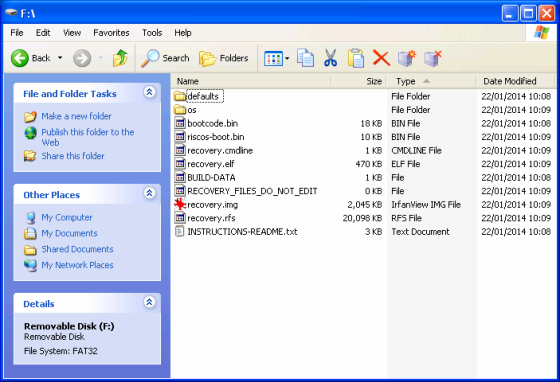Select the INSTRUCTIONS-README.txt document icon
Image resolution: width=560 pixels, height=382 pixels.
coord(180,231)
